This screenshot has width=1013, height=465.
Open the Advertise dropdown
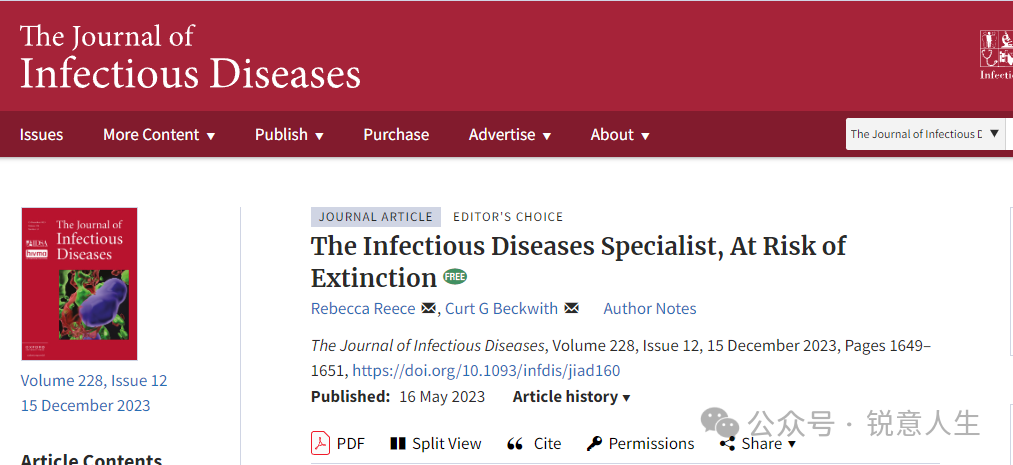[510, 135]
